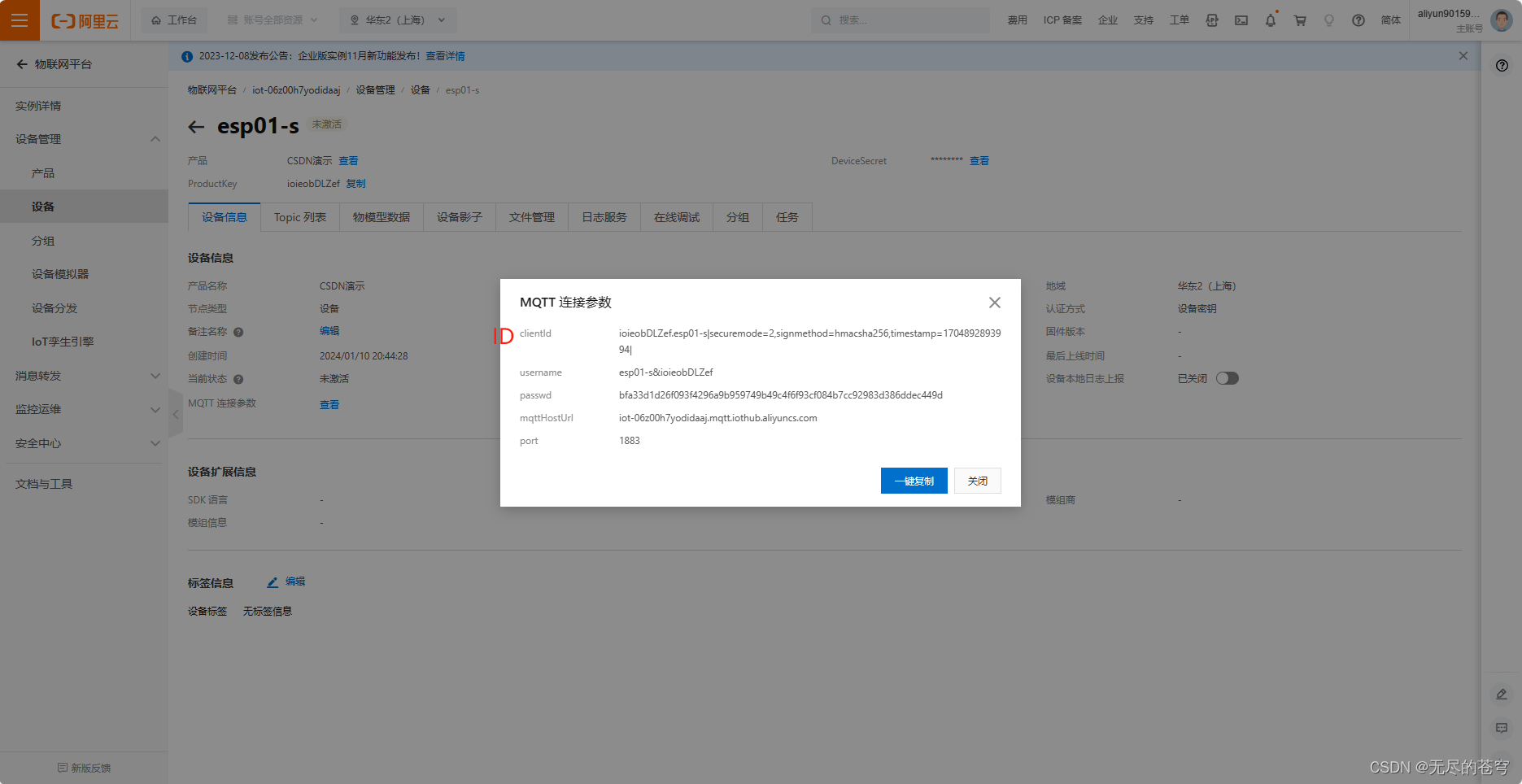Open the 工作台 workbench
This screenshot has width=1522, height=784.
point(174,20)
